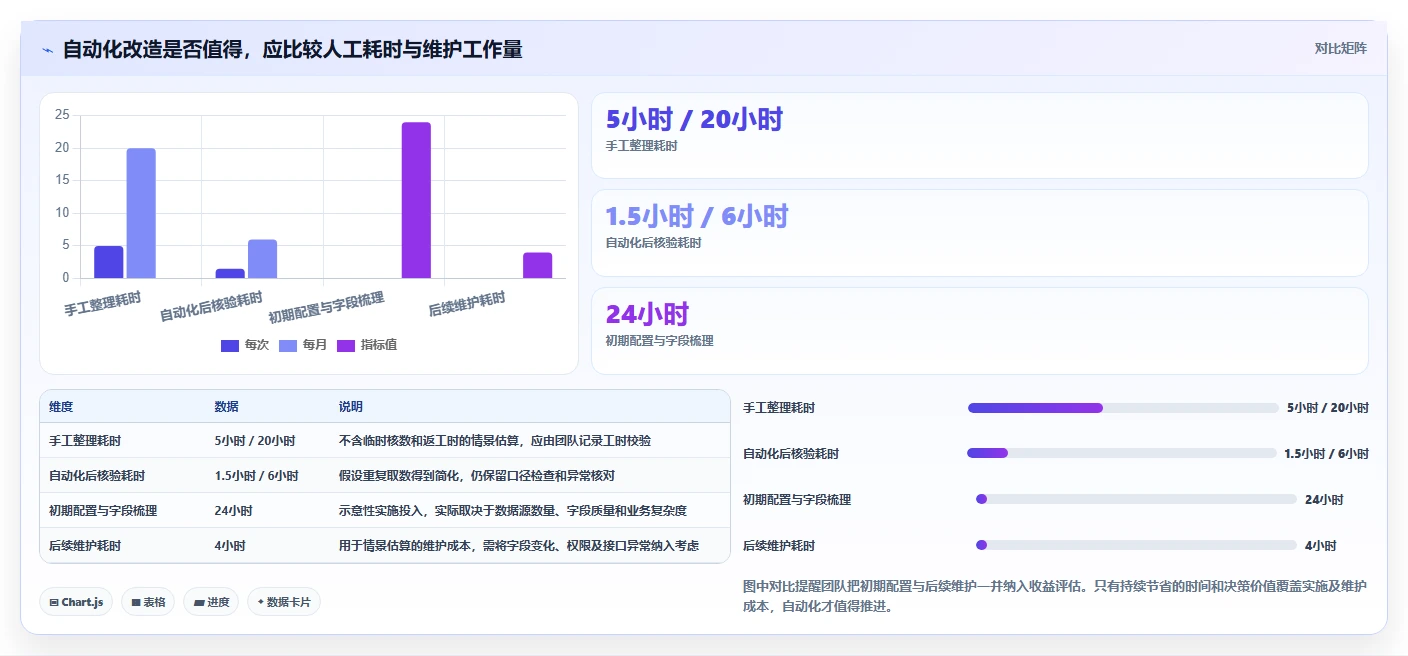Image resolution: width=1408 pixels, height=656 pixels.
Task: Click the 后续维护耗时 progress bar
Action: (x=1136, y=545)
